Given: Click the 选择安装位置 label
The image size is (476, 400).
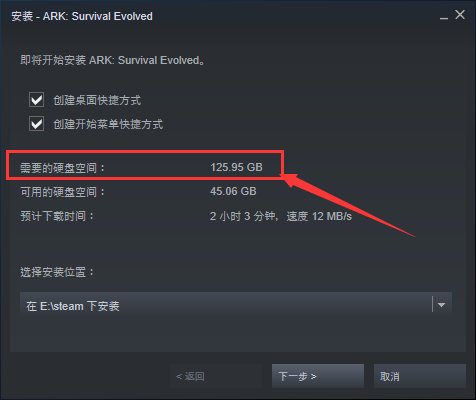Looking at the screenshot, I should [57, 272].
